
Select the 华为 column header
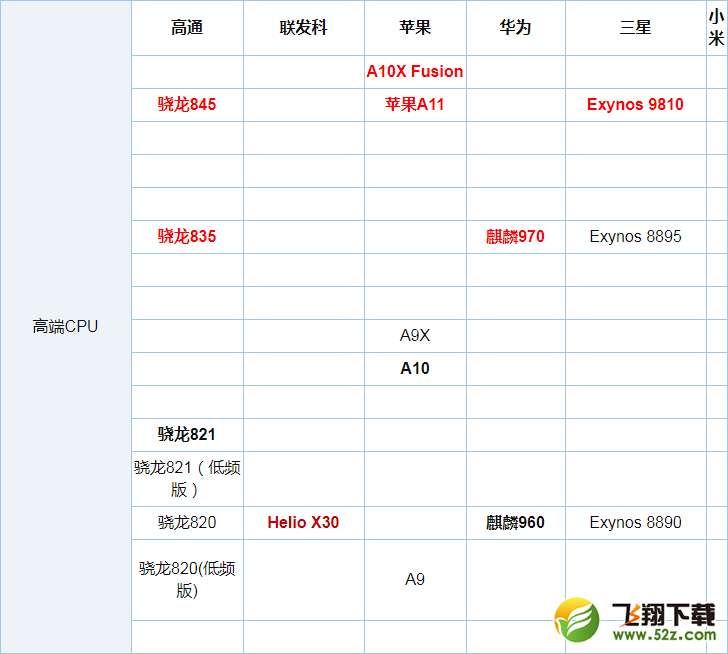pos(515,28)
